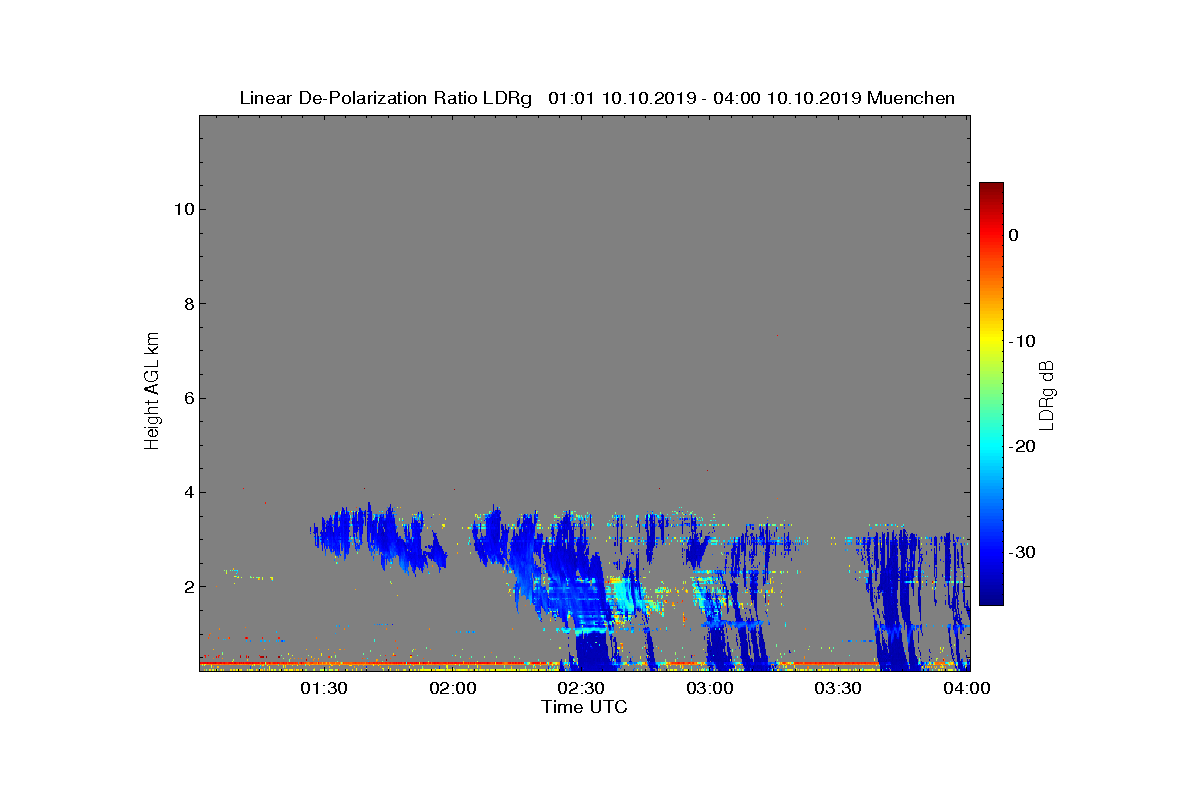1200x800 pixels.
Task: Click the '03:00' time tick label
Action: [x=710, y=688]
